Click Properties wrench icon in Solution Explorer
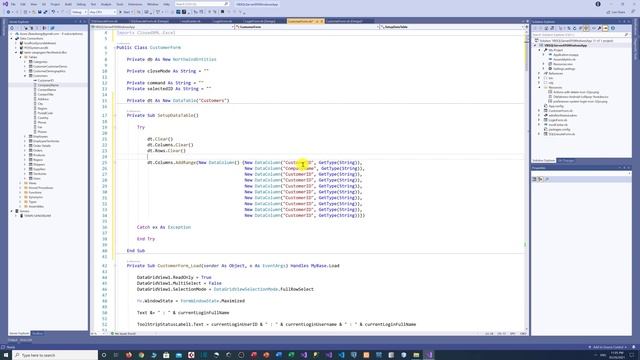The height and width of the screenshot is (360, 640). pos(599,28)
